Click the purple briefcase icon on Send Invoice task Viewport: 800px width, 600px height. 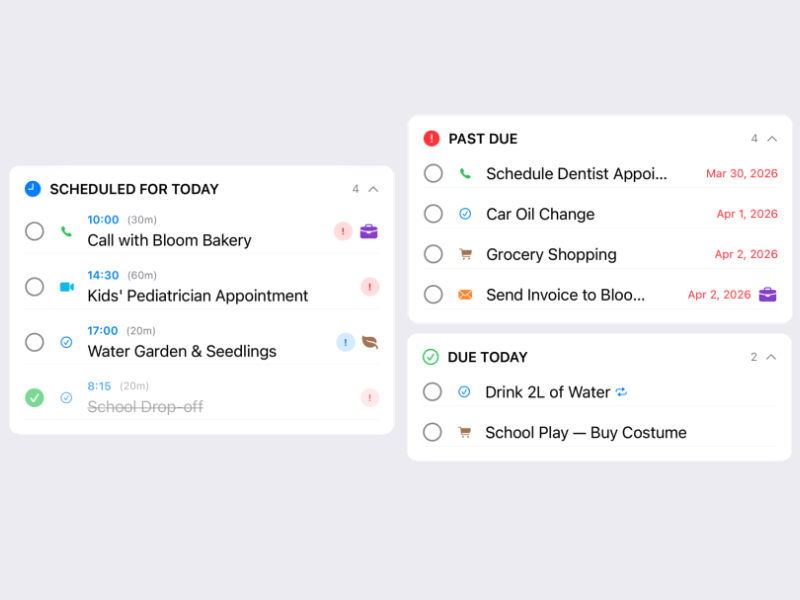[x=769, y=294]
